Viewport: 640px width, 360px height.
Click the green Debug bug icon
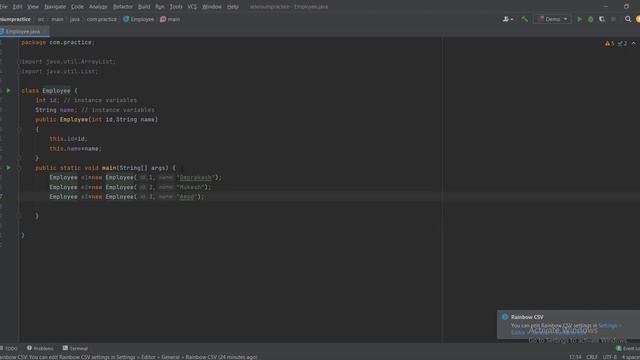(x=590, y=19)
